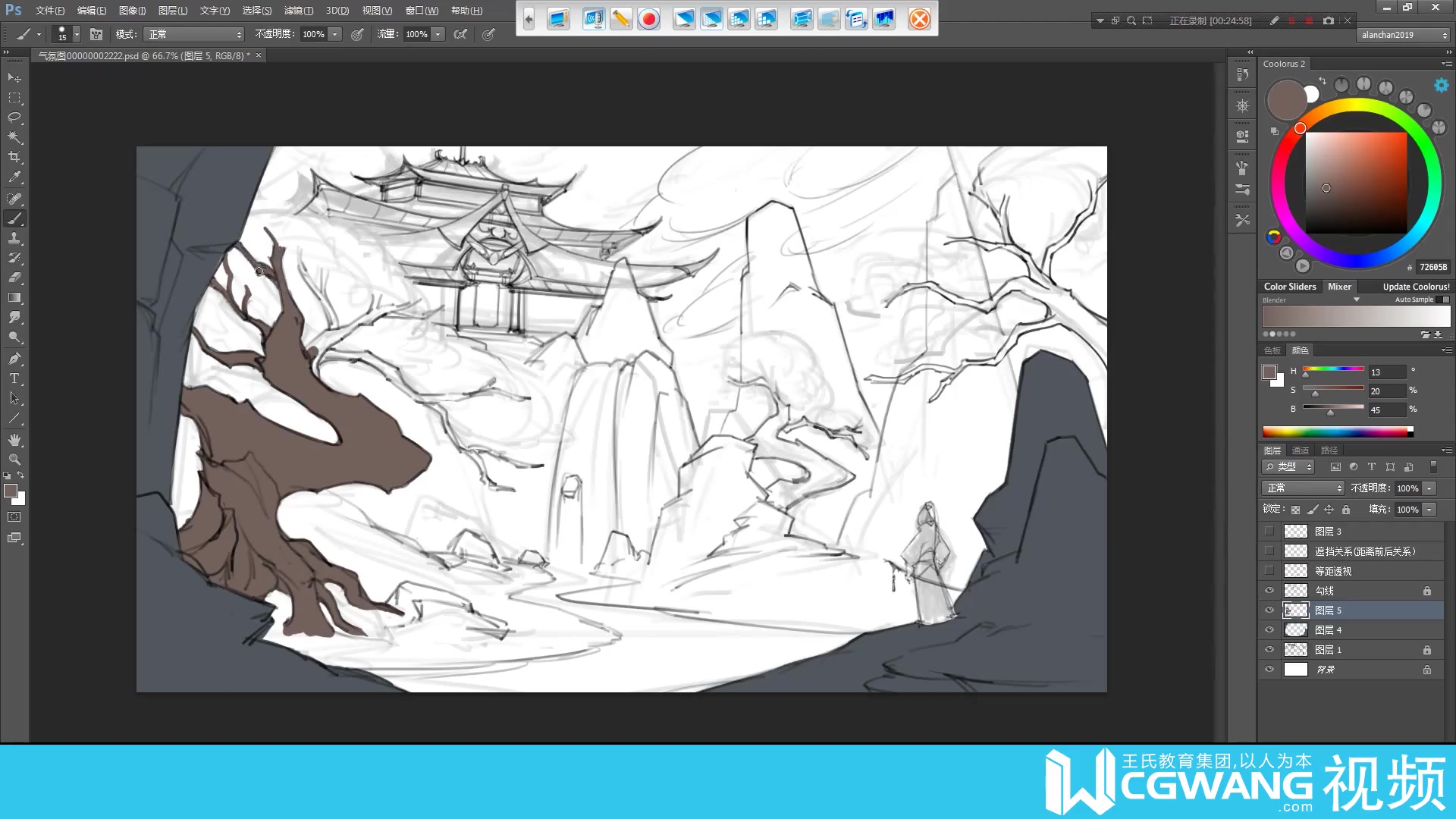Expand the layer opacity 100% dropdown
This screenshot has width=1456, height=819.
(x=1429, y=488)
